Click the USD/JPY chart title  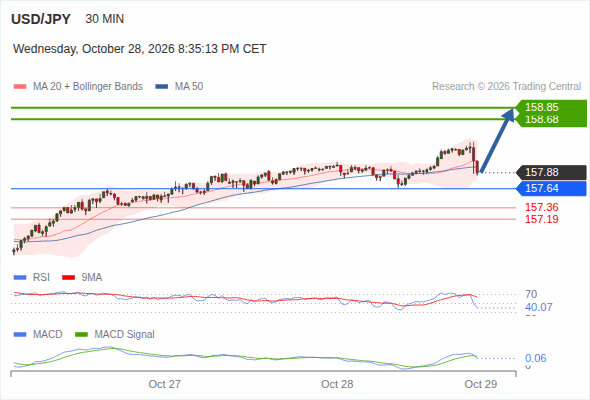tap(41, 19)
